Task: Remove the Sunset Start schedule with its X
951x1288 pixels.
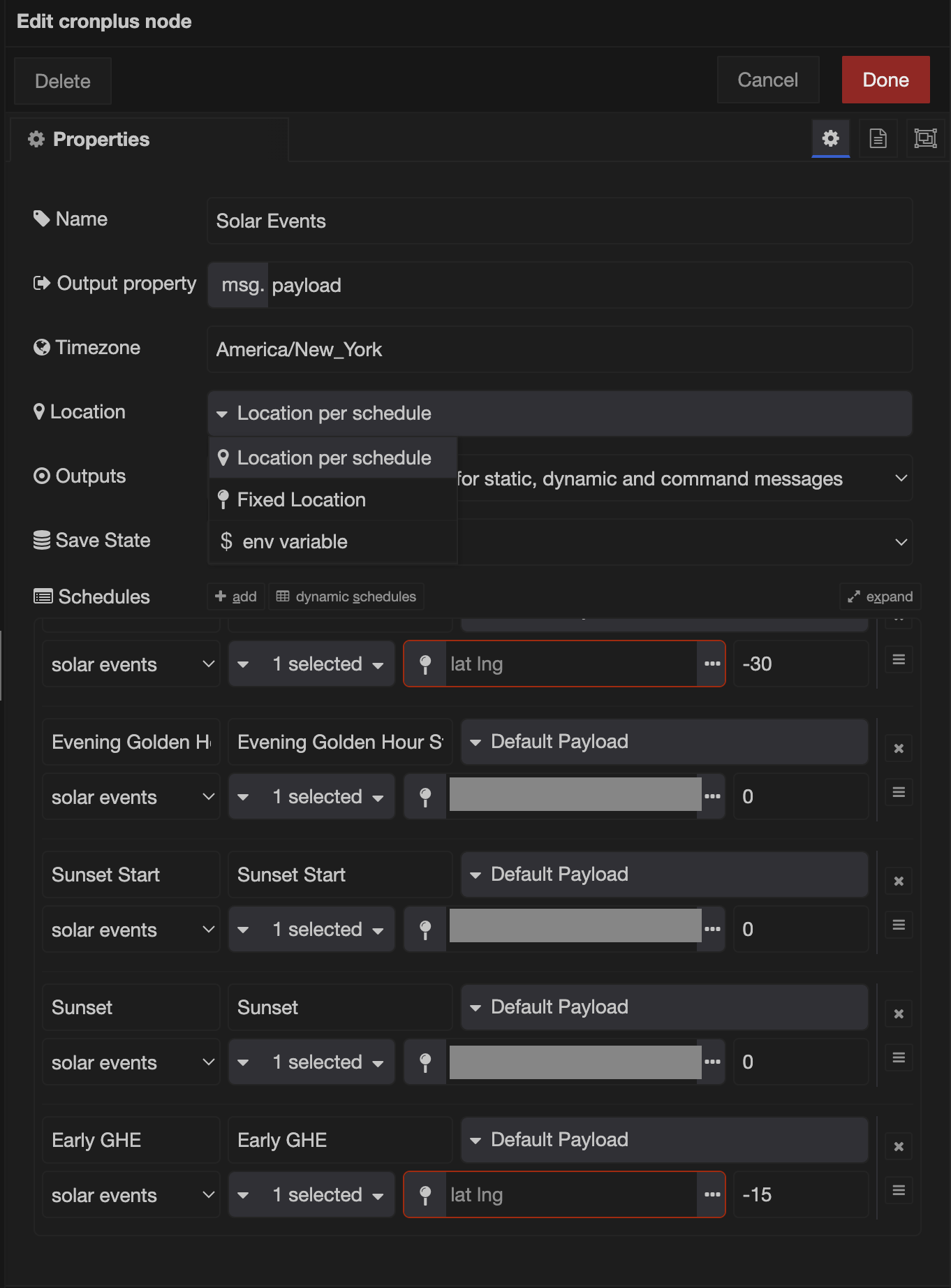Action: pos(899,881)
